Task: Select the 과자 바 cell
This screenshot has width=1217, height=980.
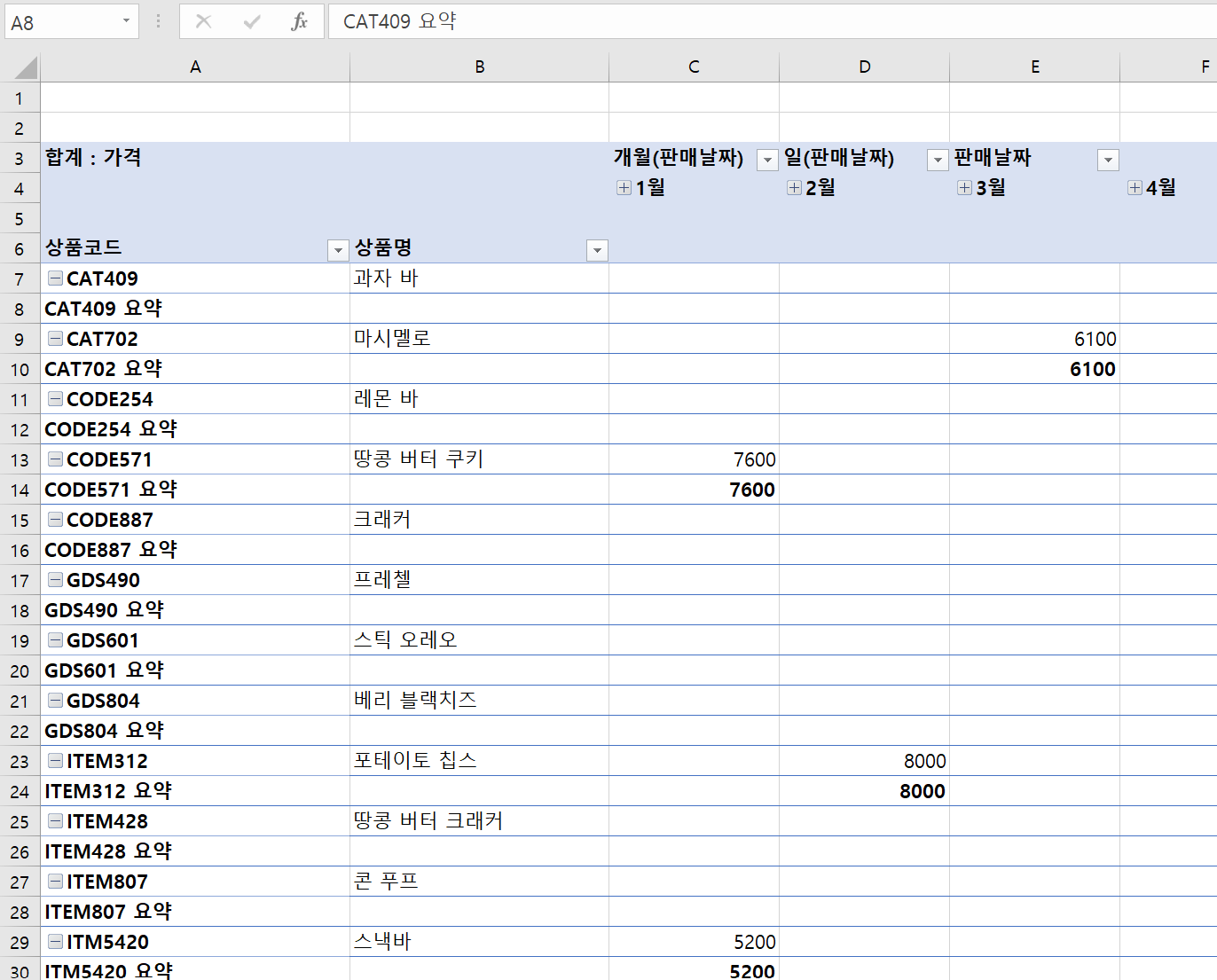Action: point(479,278)
